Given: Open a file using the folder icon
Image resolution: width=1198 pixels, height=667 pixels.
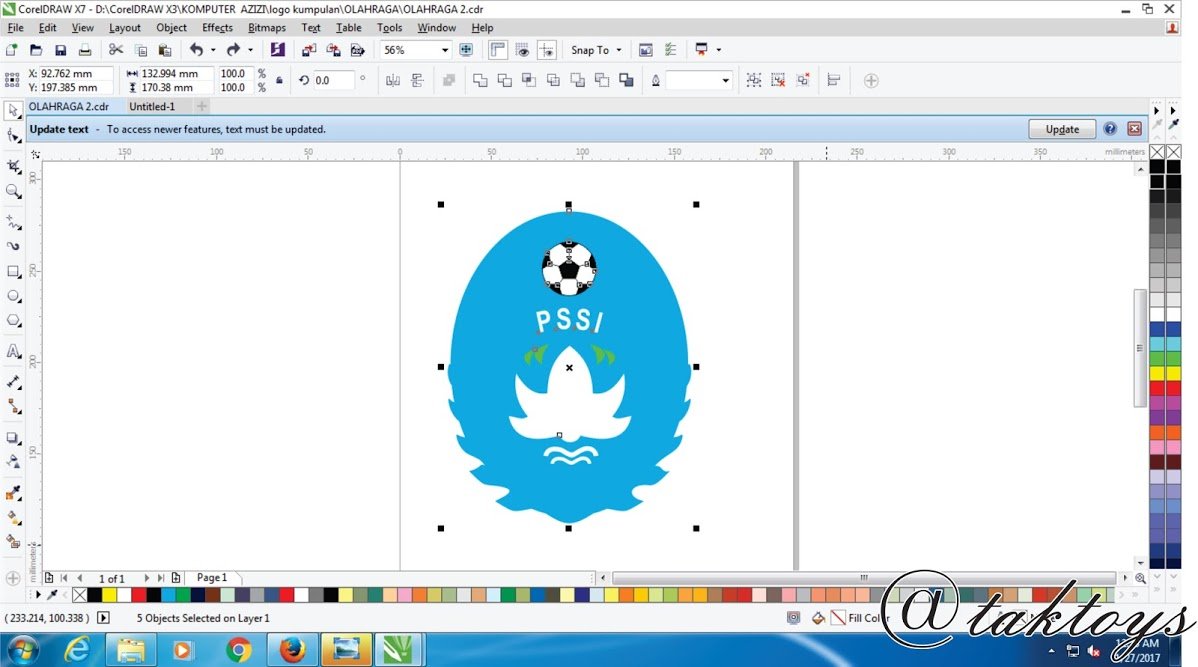Looking at the screenshot, I should tap(36, 50).
